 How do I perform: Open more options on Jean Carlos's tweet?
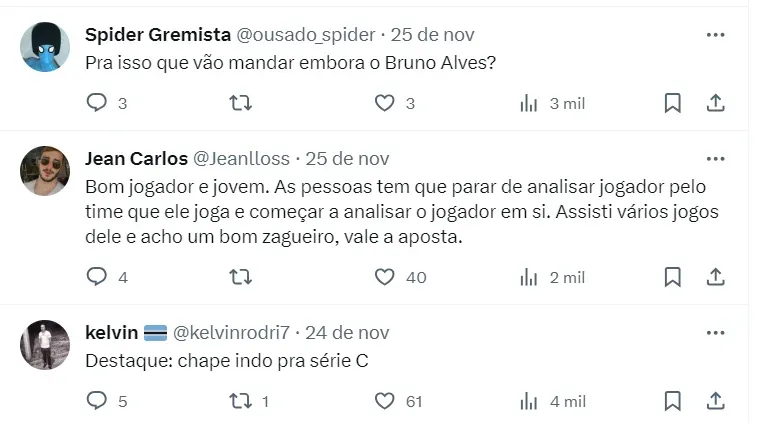[715, 158]
